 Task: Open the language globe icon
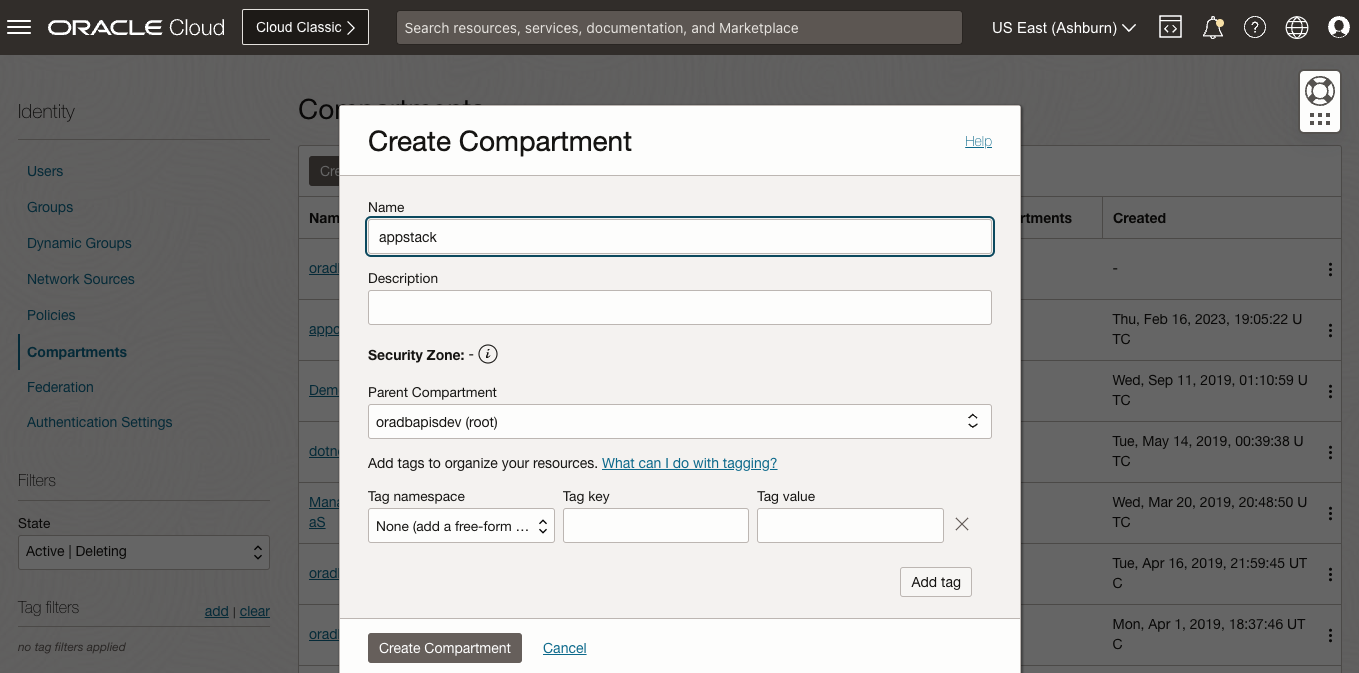click(1297, 28)
